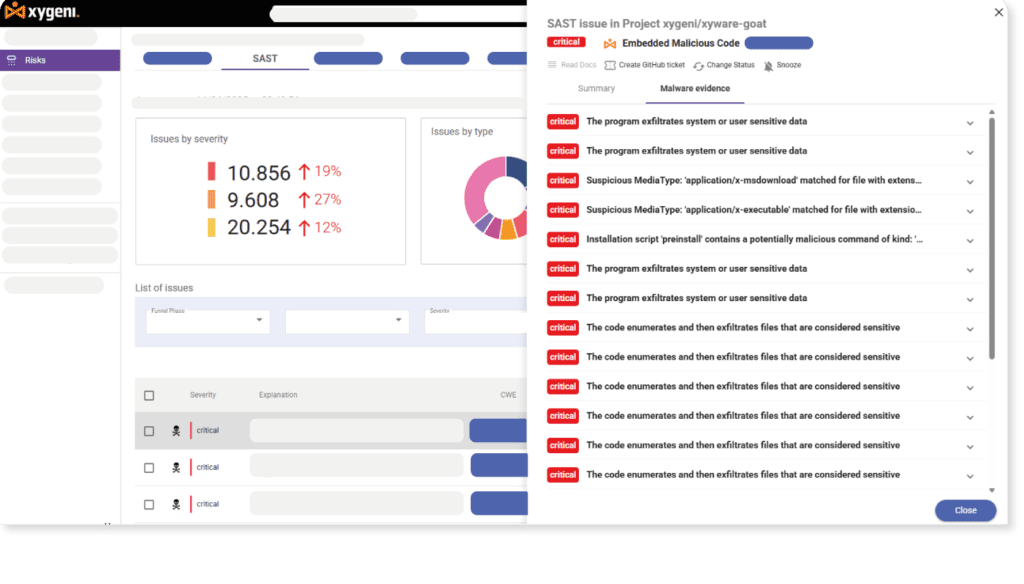The width and height of the screenshot is (1024, 584).
Task: Expand the 'preinstall' installation script evidence row
Action: tap(969, 240)
